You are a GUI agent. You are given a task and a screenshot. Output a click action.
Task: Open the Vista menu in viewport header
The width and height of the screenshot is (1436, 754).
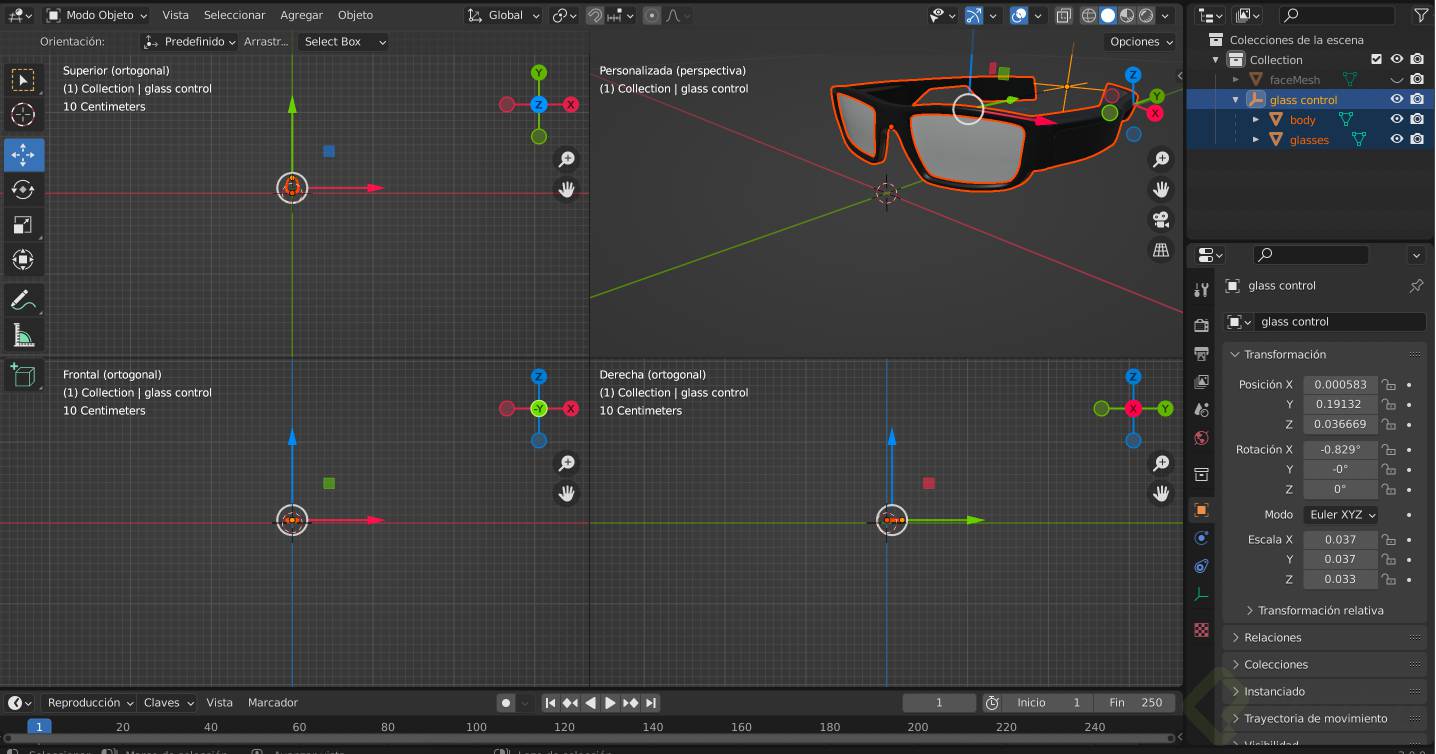tap(175, 15)
